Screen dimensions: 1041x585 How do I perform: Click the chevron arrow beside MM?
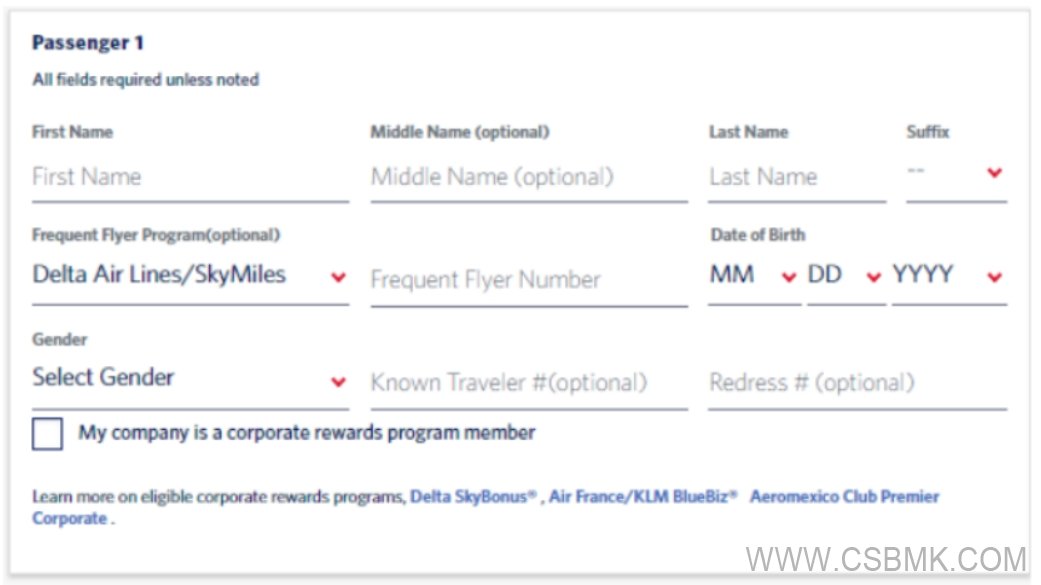789,277
